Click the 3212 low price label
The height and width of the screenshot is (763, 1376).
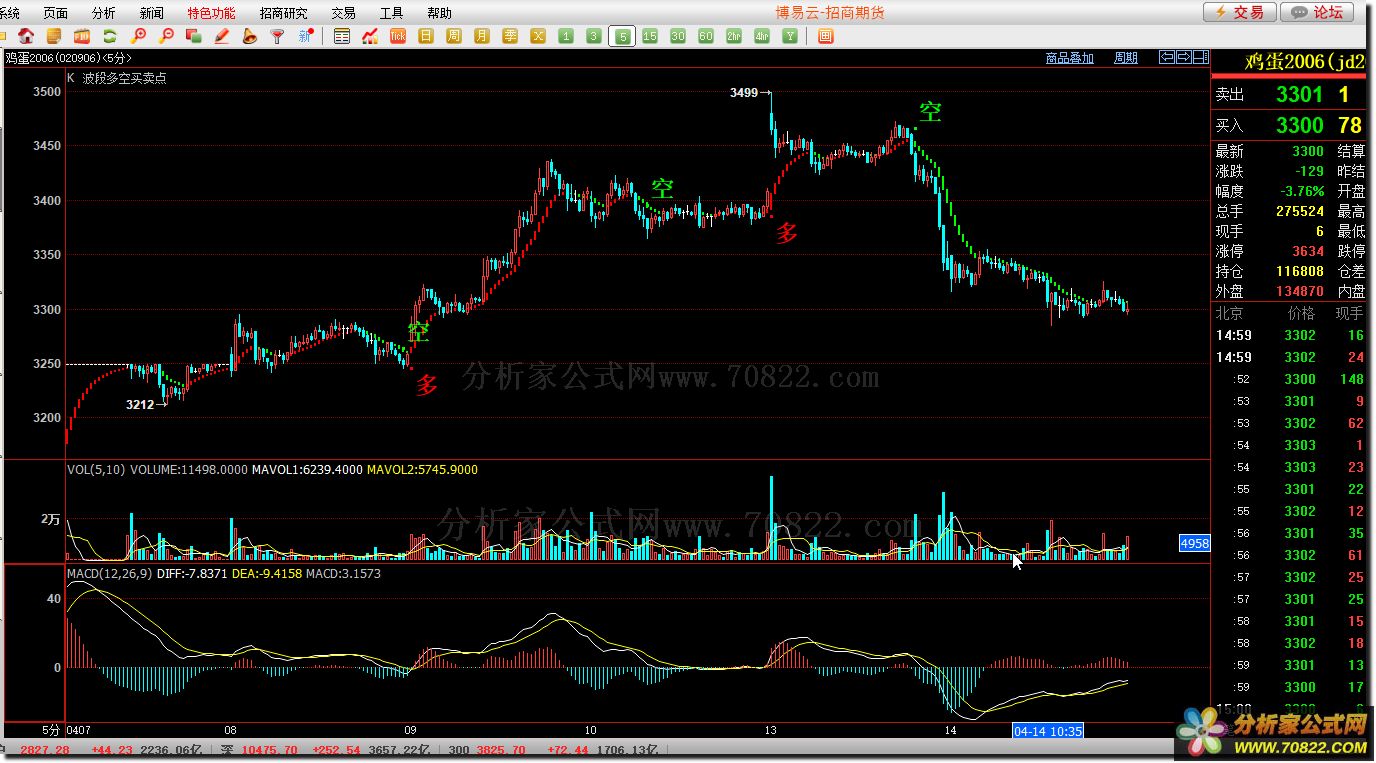(140, 405)
